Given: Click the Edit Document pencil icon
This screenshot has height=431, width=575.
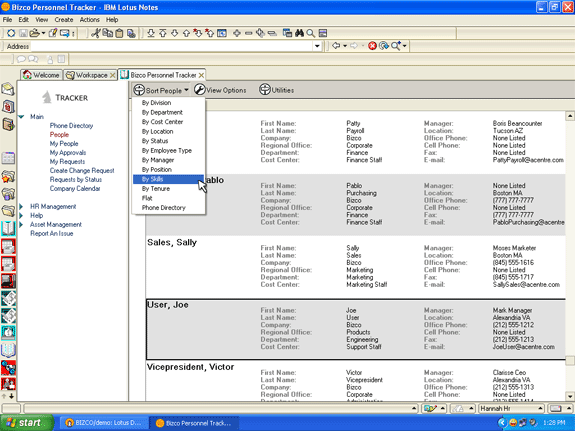Looking at the screenshot, I should click(53, 33).
